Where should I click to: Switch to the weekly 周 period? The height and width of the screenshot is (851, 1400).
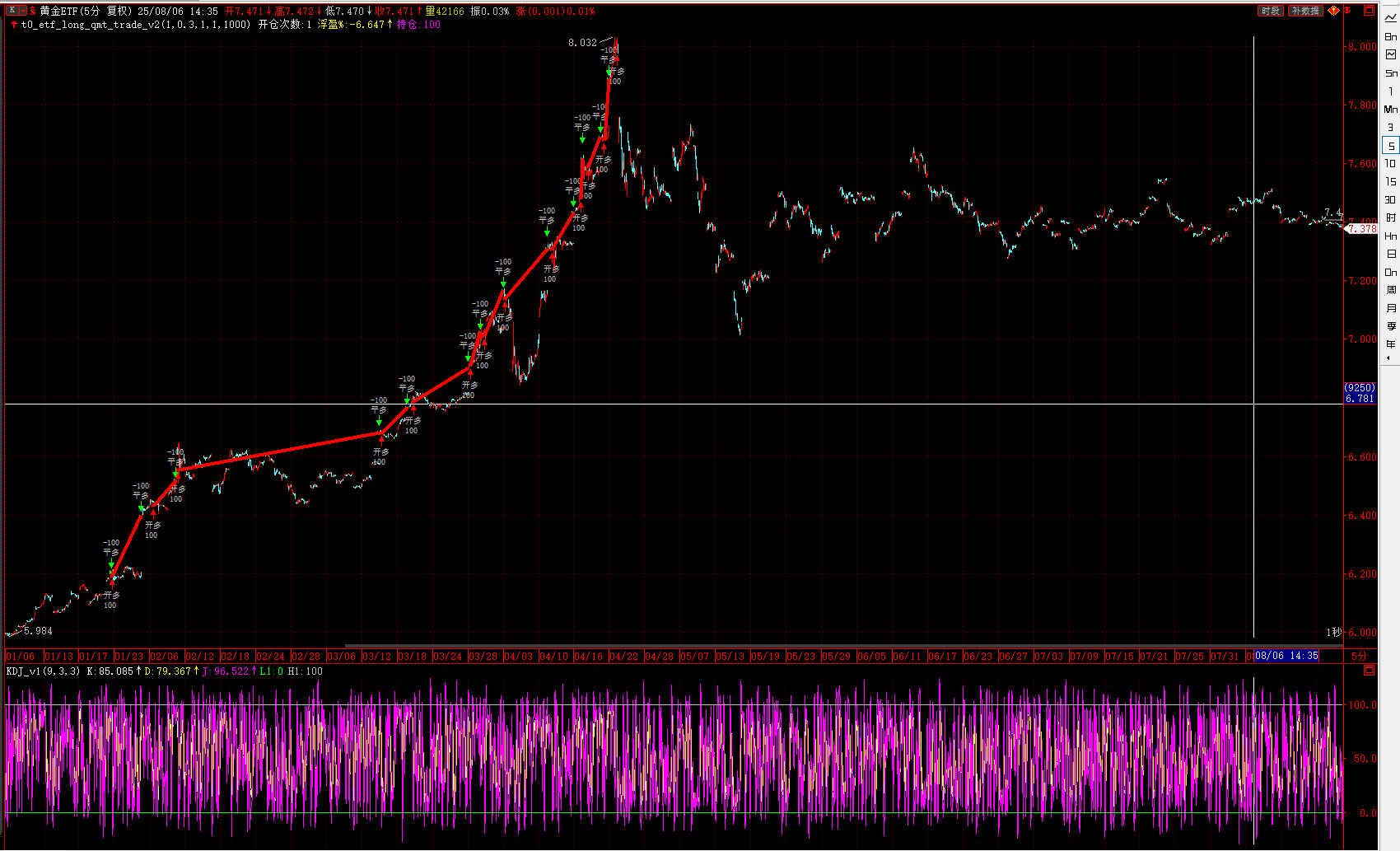1391,290
